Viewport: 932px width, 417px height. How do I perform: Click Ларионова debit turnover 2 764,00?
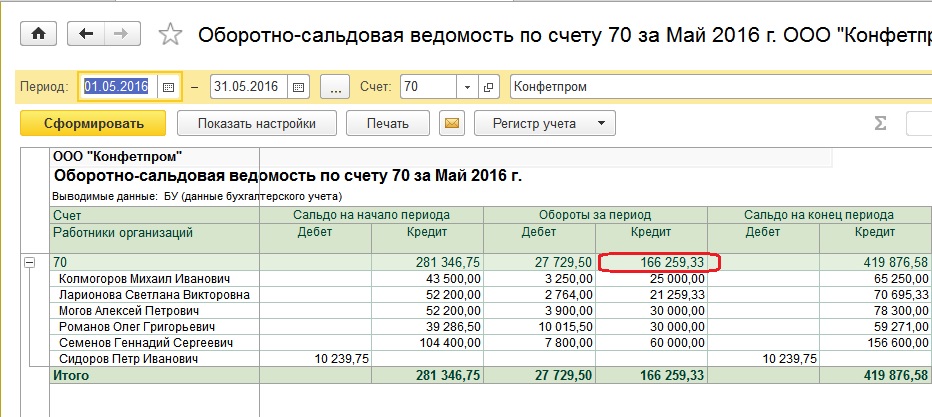click(x=540, y=295)
